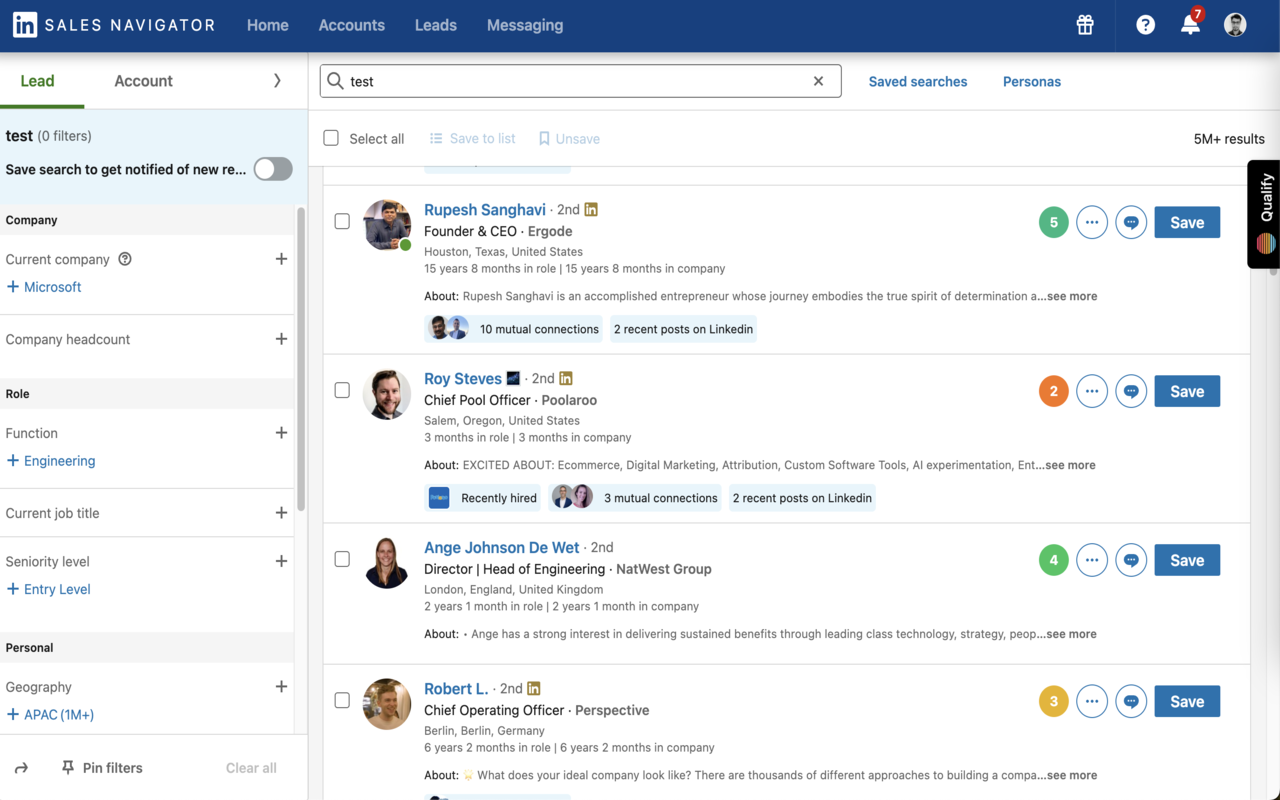1280x800 pixels.
Task: Open the Messaging menu
Action: tap(525, 25)
